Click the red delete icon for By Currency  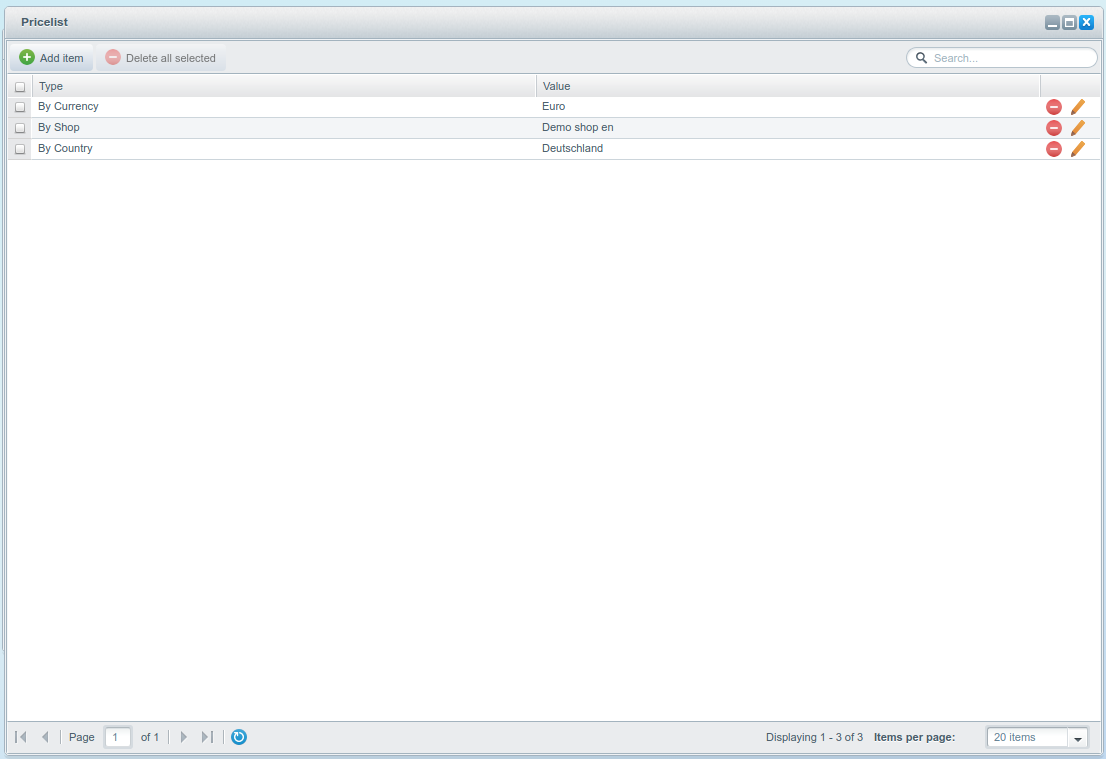[1053, 107]
